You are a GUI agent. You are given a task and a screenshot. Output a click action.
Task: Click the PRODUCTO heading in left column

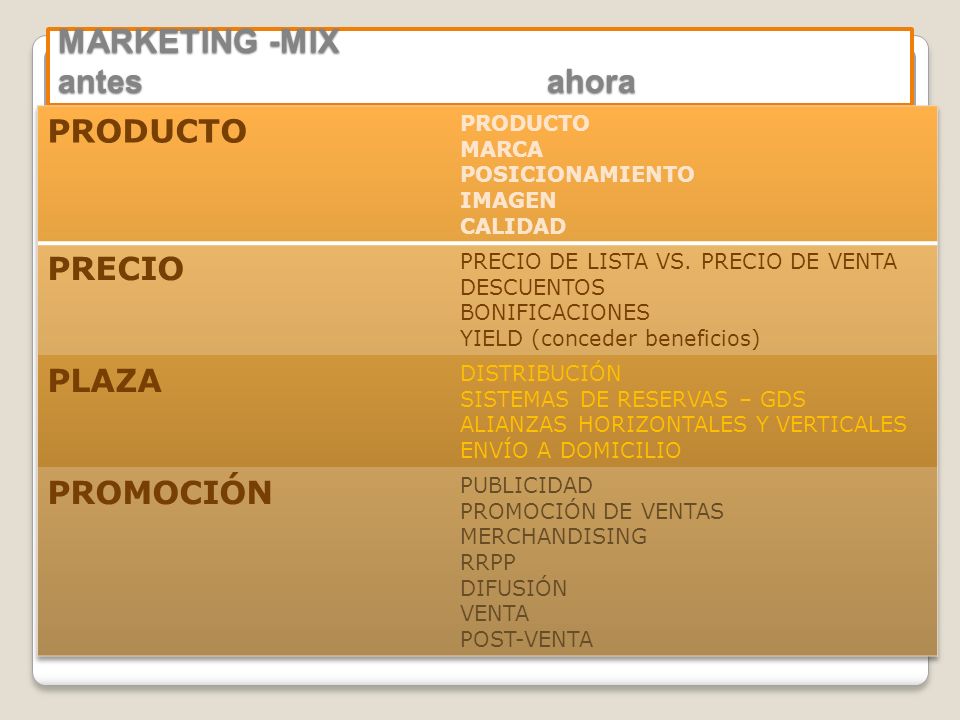[x=148, y=131]
